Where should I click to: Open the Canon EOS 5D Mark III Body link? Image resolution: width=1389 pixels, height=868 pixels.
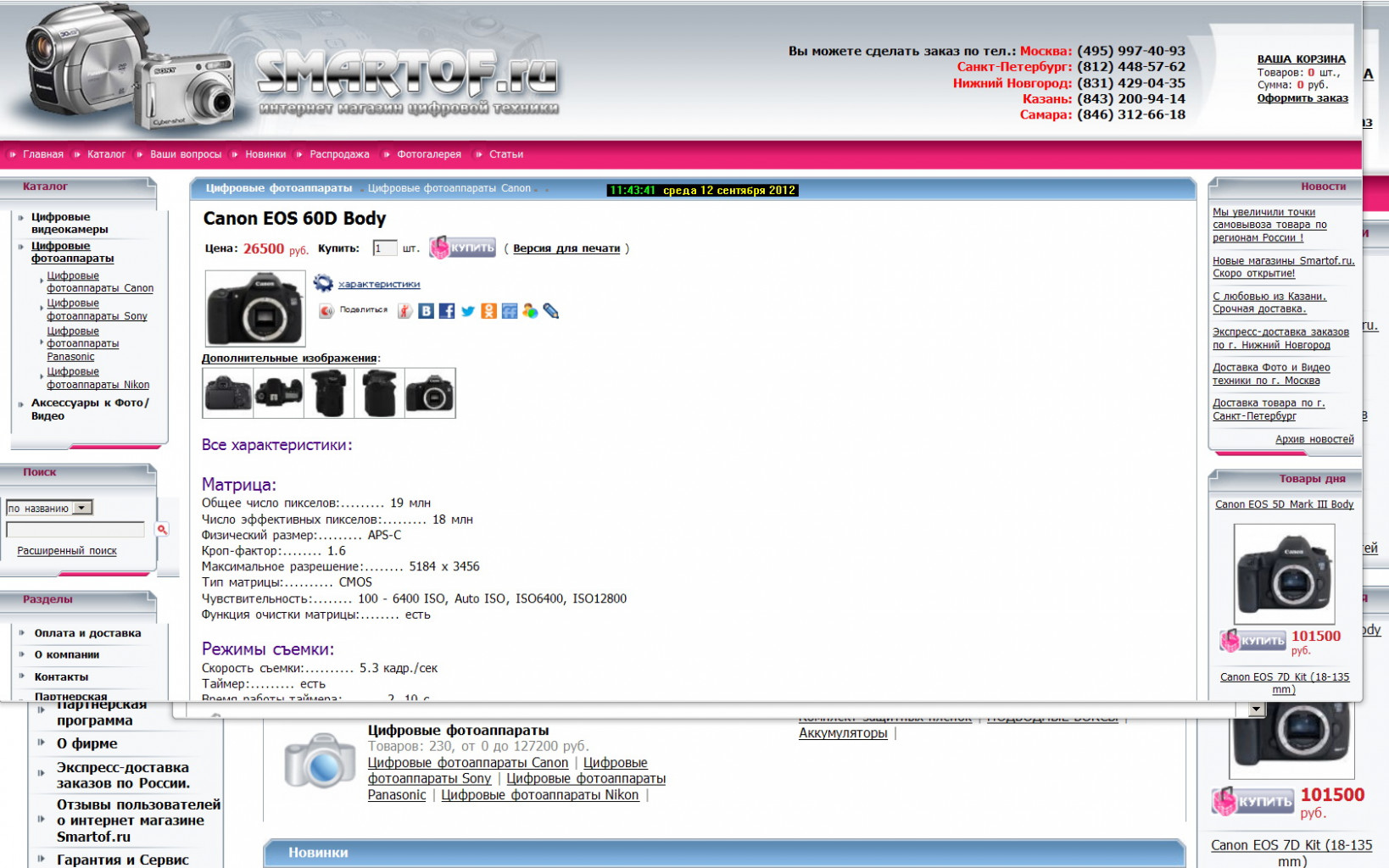click(x=1284, y=504)
